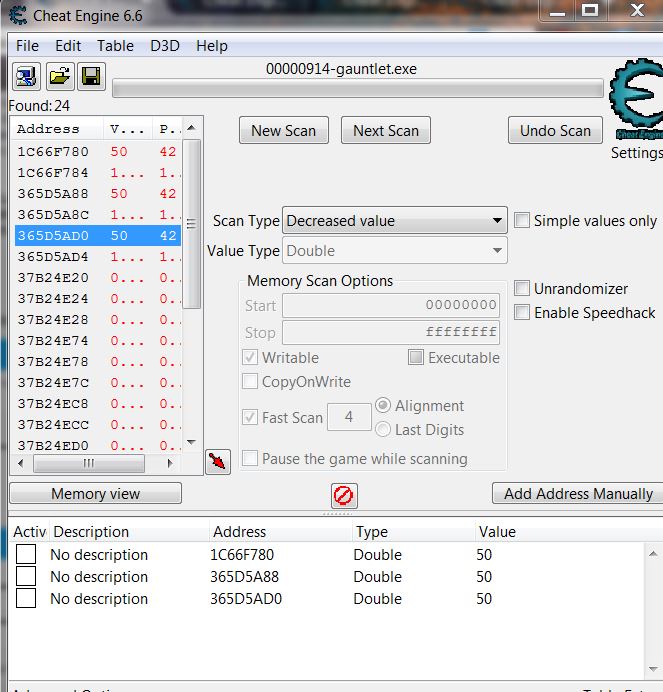
Task: Open the D3D menu
Action: 165,46
